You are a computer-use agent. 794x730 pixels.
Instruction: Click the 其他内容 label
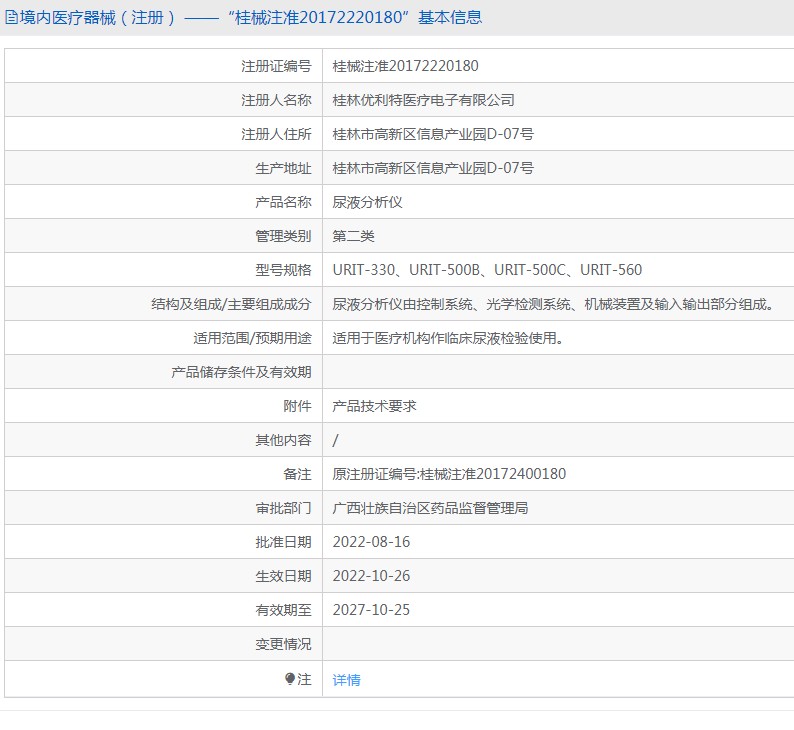pyautogui.click(x=283, y=440)
